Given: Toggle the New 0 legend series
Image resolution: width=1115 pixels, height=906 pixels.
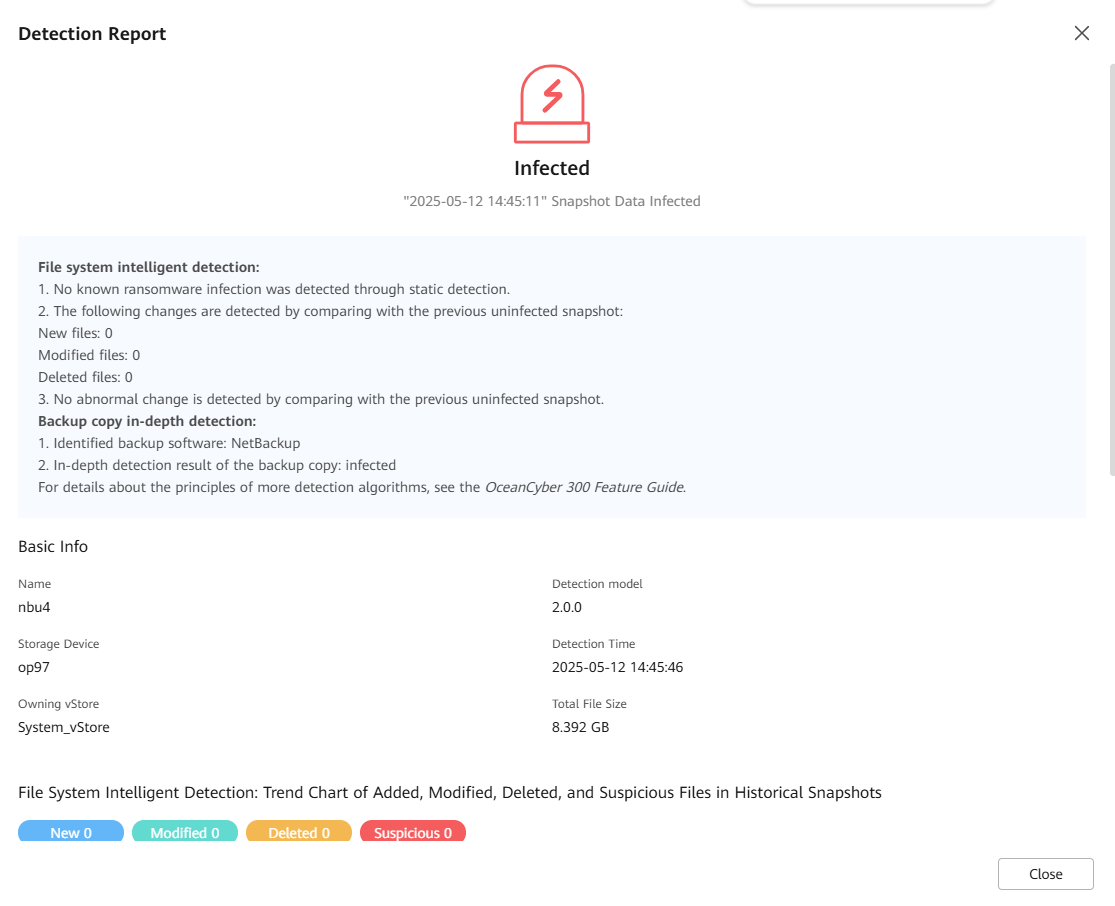Looking at the screenshot, I should click(x=71, y=832).
